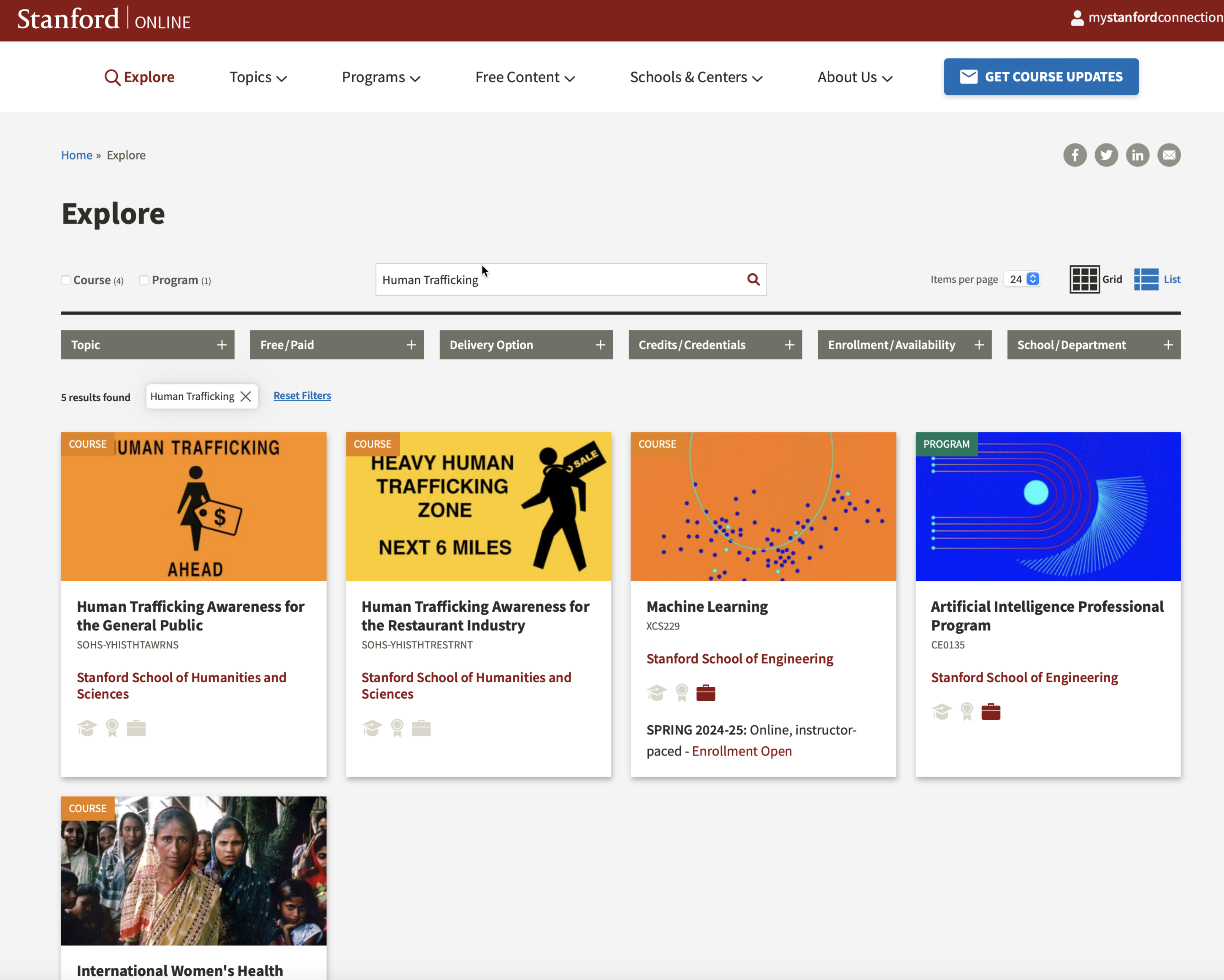This screenshot has width=1224, height=980.
Task: Switch to List view icon
Action: click(1145, 279)
